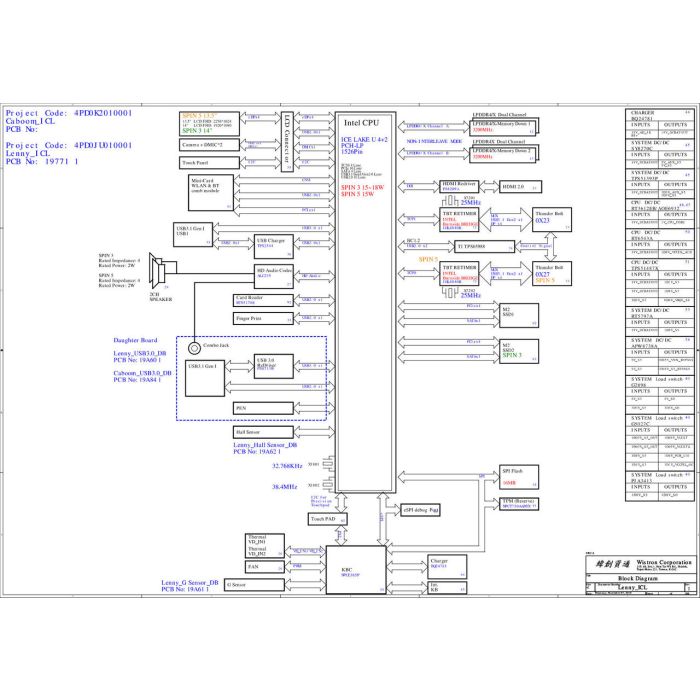This screenshot has width=700, height=700.
Task: Select the LPDDR4X Memory Down 2 block
Action: click(x=503, y=154)
